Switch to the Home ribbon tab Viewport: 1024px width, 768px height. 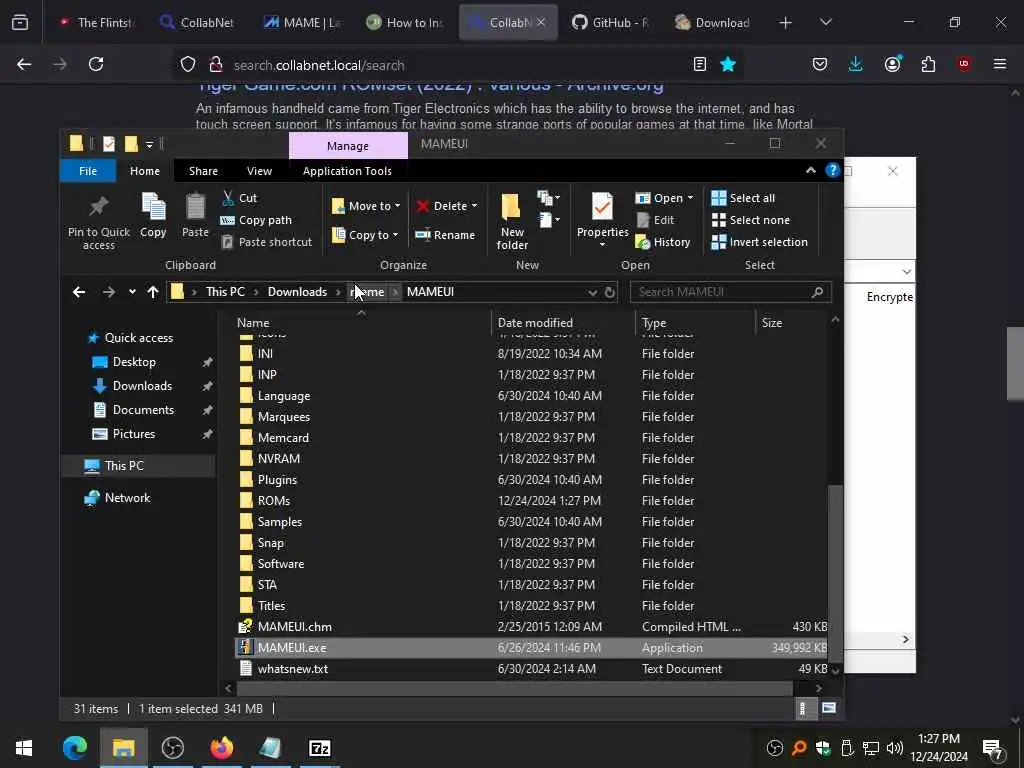144,171
